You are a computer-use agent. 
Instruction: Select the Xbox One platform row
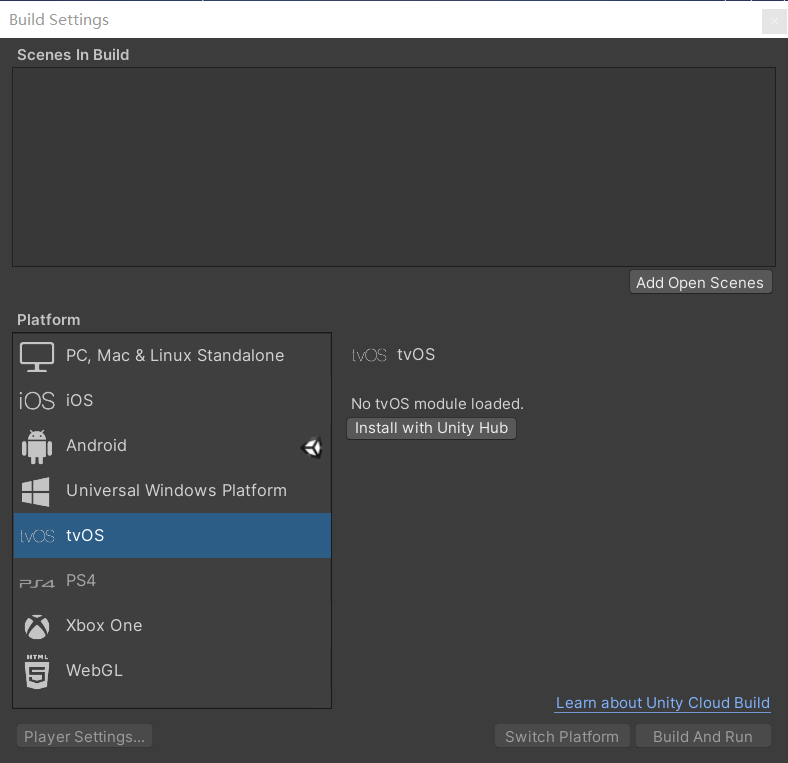point(172,625)
